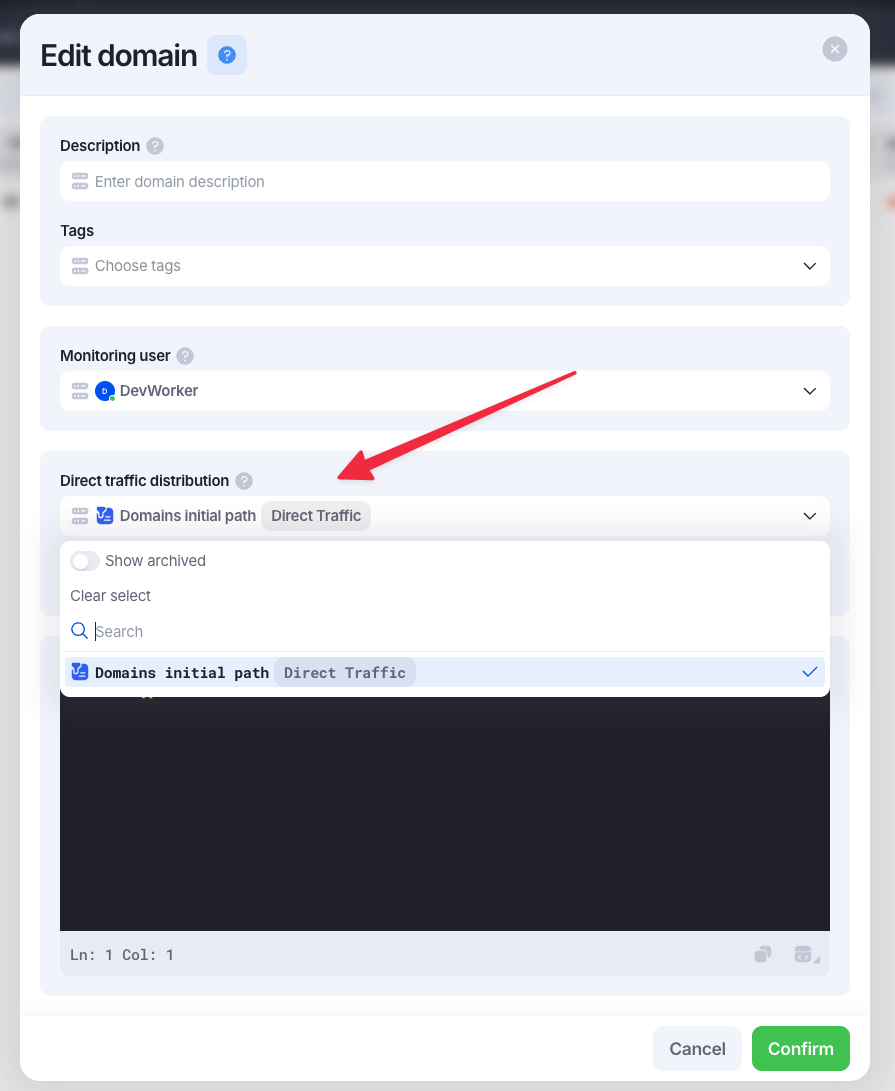Select Domains initial path Direct Traffic option
Viewport: 895px width, 1091px height.
[x=445, y=672]
